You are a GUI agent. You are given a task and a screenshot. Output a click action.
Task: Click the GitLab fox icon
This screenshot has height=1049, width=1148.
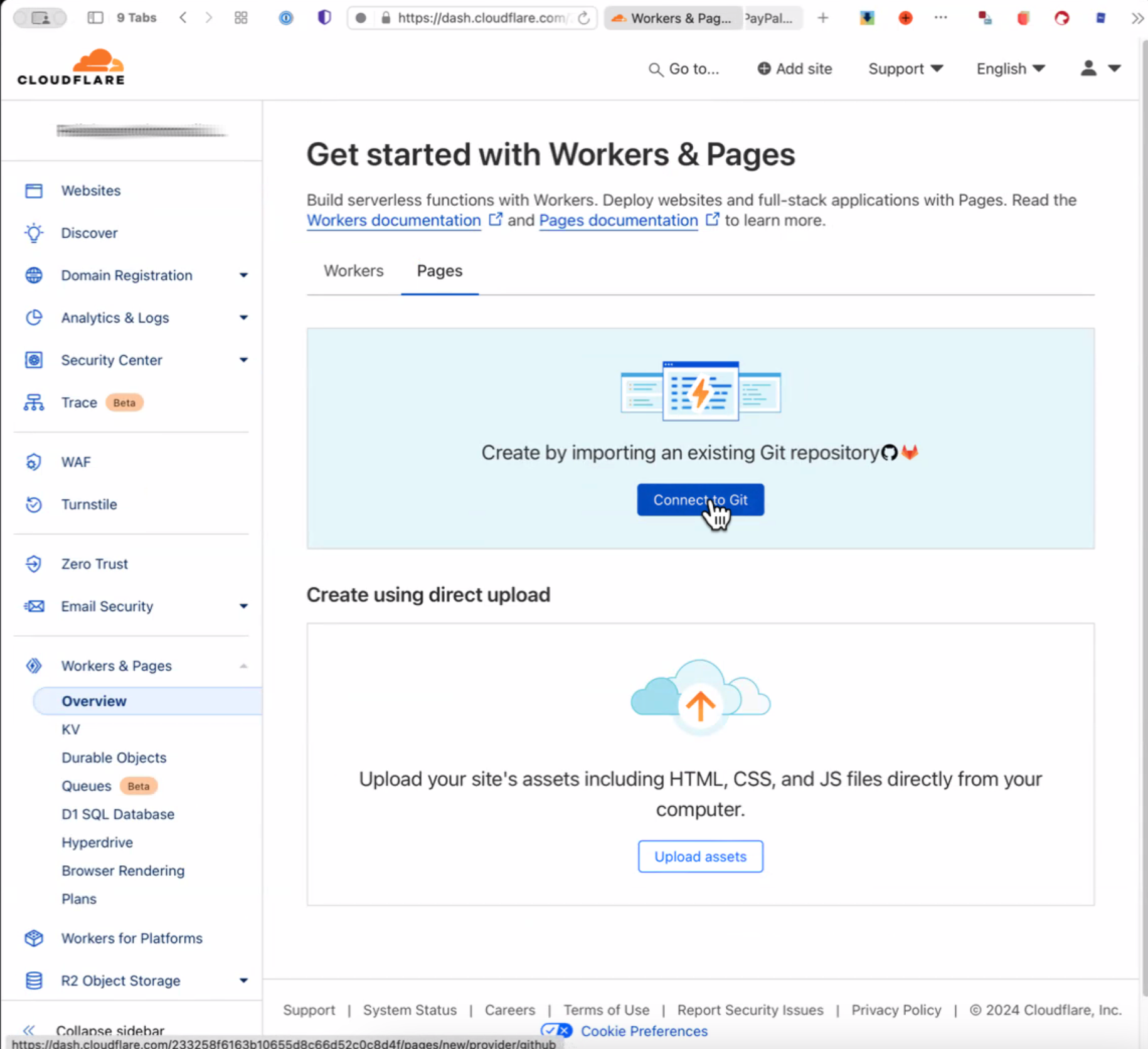point(910,452)
